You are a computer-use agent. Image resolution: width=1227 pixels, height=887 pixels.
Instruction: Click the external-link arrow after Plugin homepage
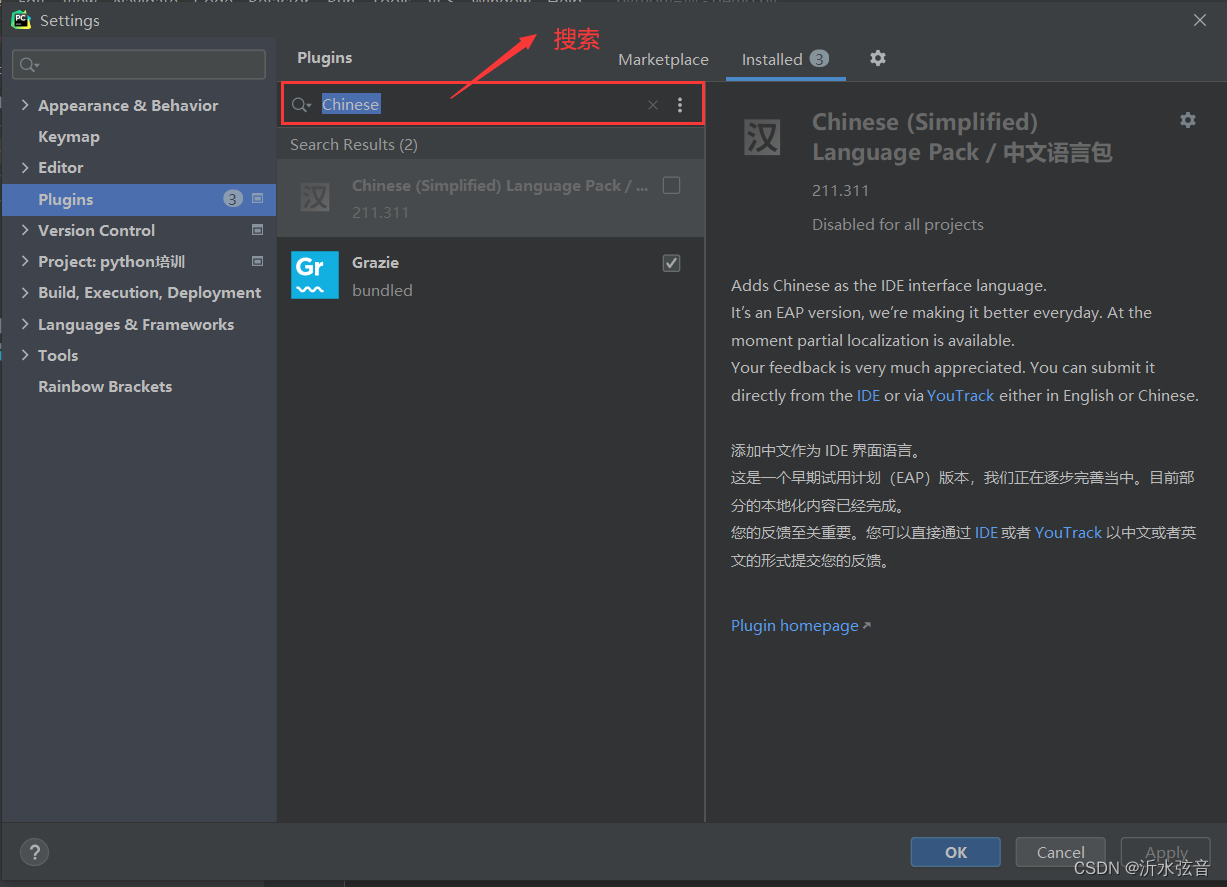(866, 626)
